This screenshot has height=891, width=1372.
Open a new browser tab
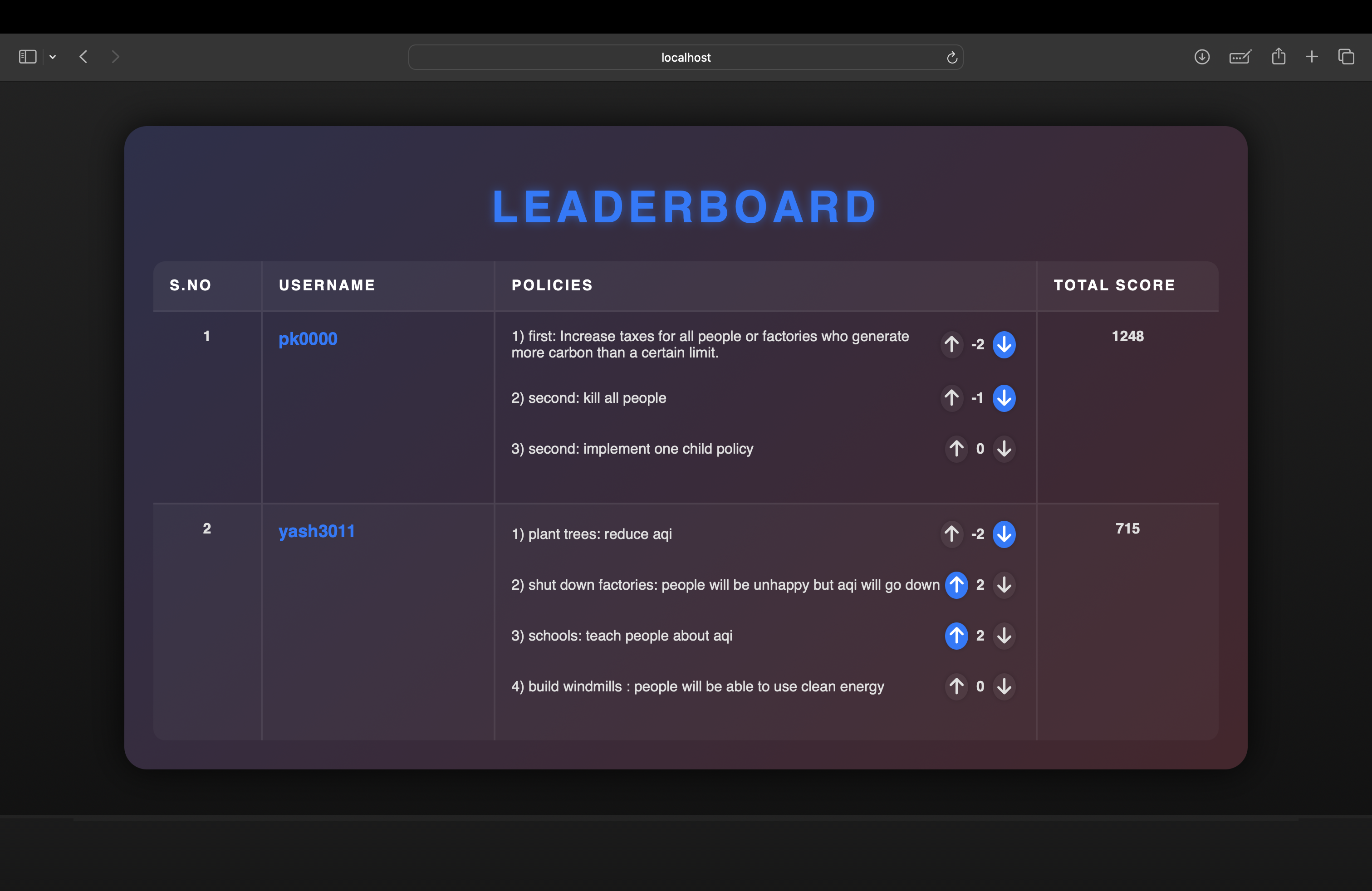(x=1312, y=57)
